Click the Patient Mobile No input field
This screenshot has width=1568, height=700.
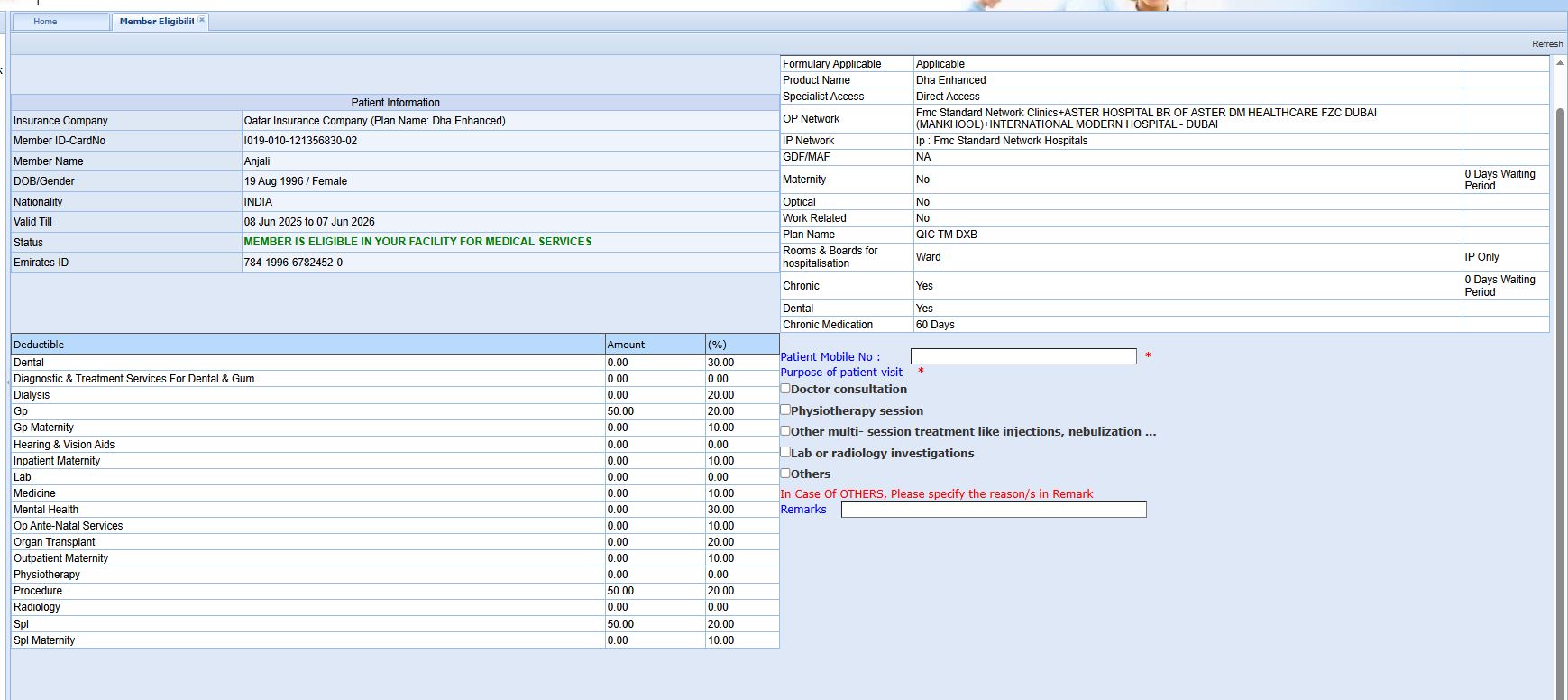pos(1022,356)
